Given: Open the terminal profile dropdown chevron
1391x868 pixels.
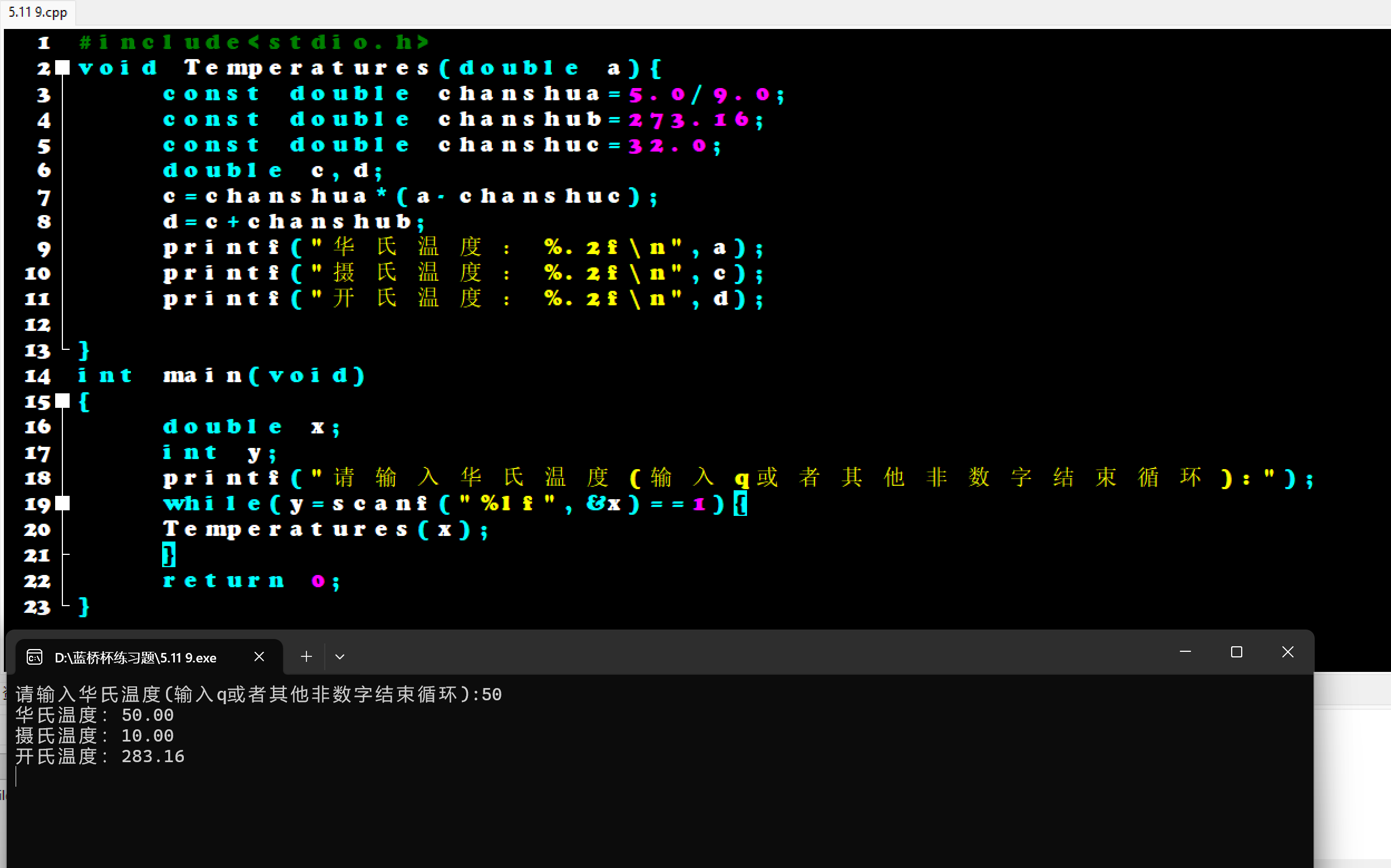Looking at the screenshot, I should pos(340,657).
